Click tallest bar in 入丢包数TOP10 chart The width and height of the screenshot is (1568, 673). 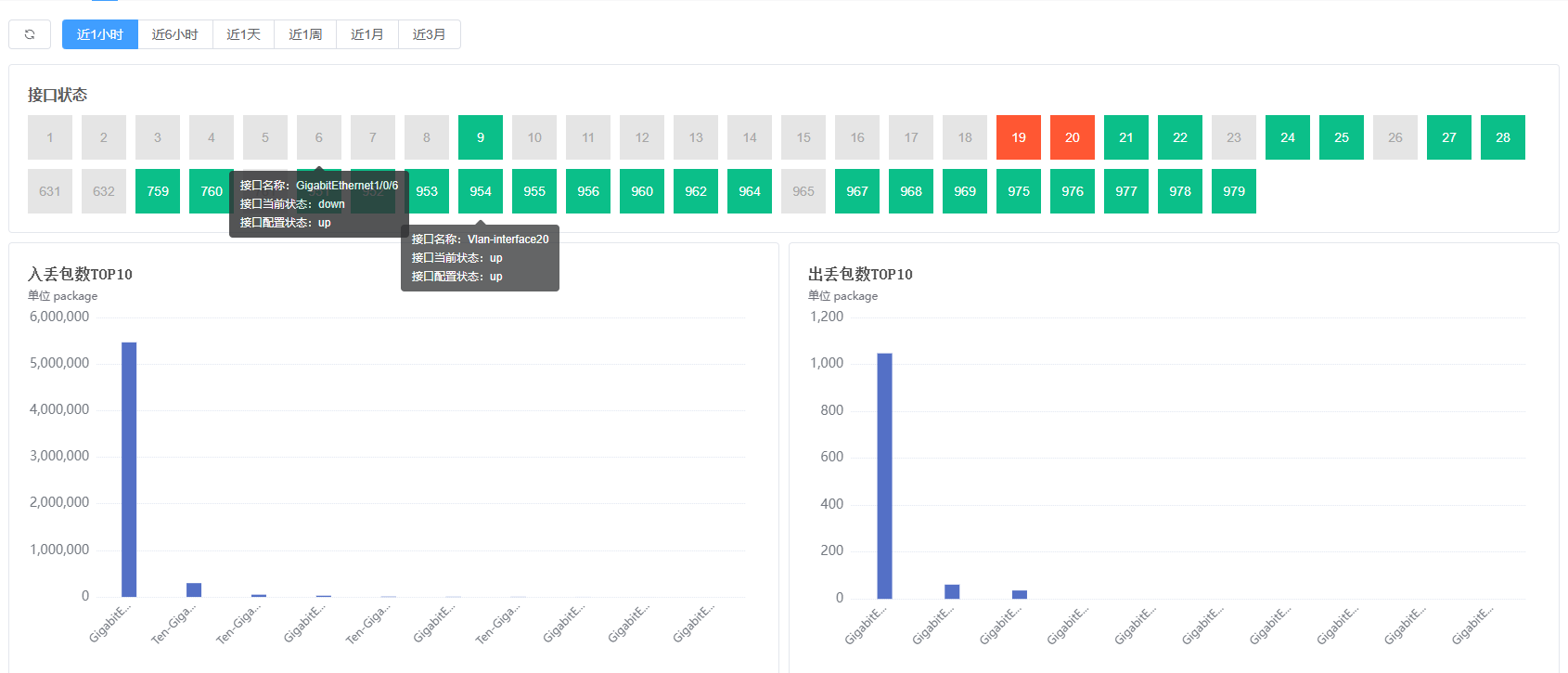(x=129, y=470)
